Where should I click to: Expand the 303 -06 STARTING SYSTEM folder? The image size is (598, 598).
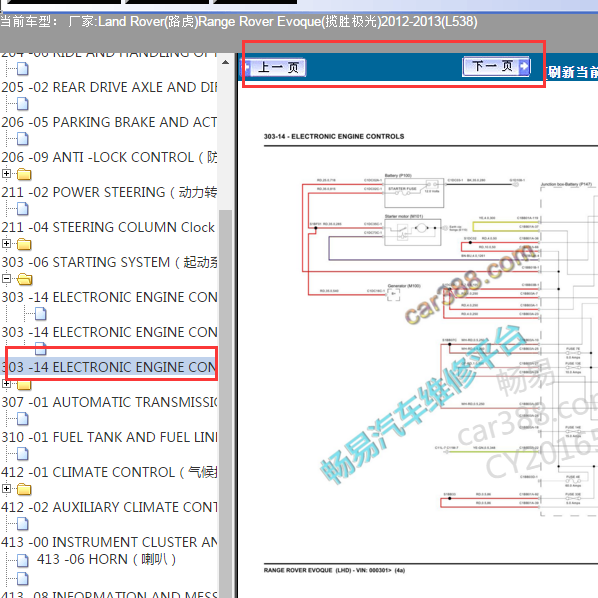(6, 243)
